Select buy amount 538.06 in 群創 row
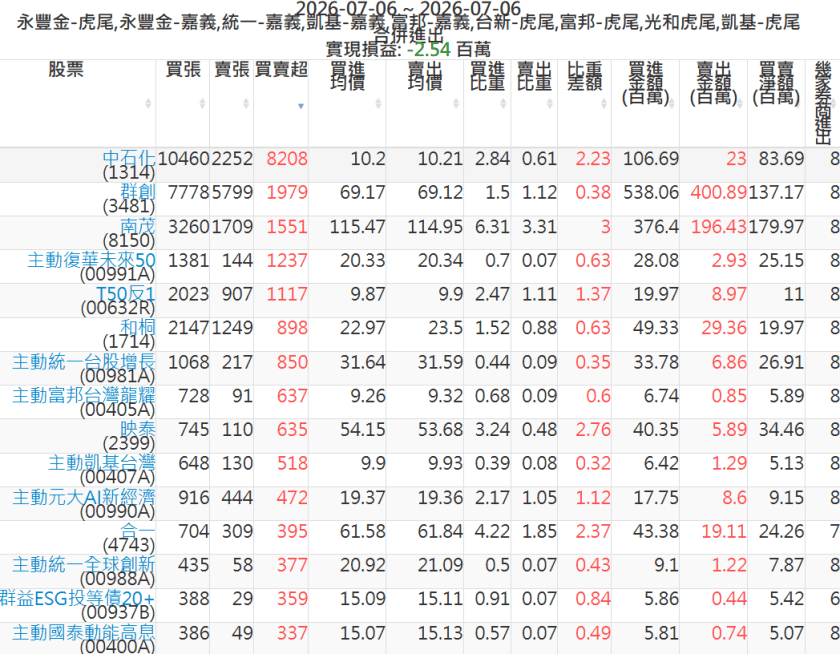The width and height of the screenshot is (840, 654). click(651, 192)
